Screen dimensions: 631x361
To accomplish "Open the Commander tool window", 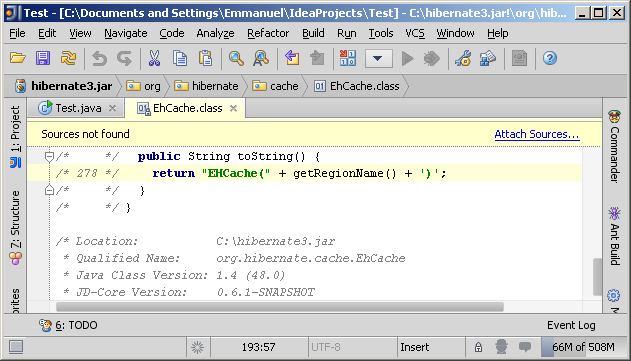I will 615,146.
